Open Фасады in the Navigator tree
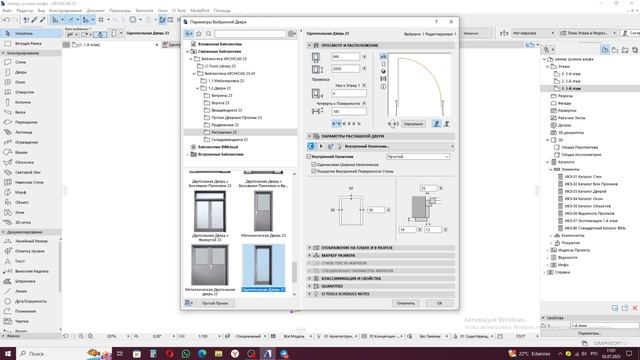The height and width of the screenshot is (360, 640). (564, 103)
